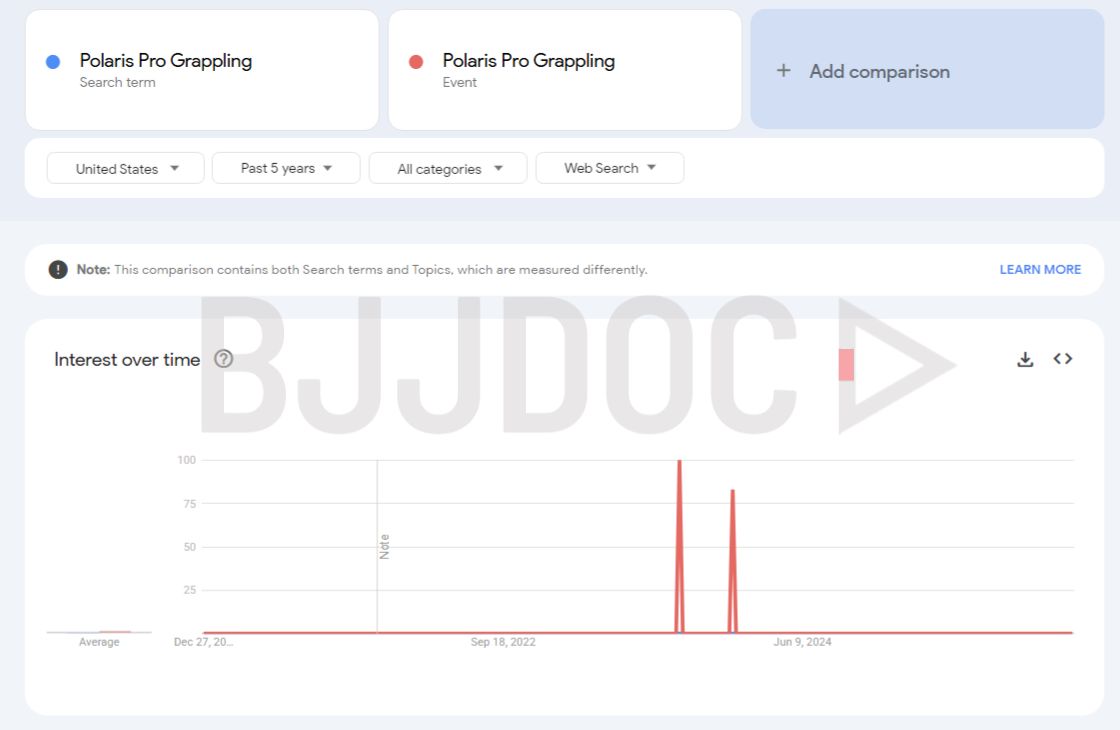The image size is (1120, 730).
Task: Click the plus icon in Add comparison
Action: [x=784, y=71]
